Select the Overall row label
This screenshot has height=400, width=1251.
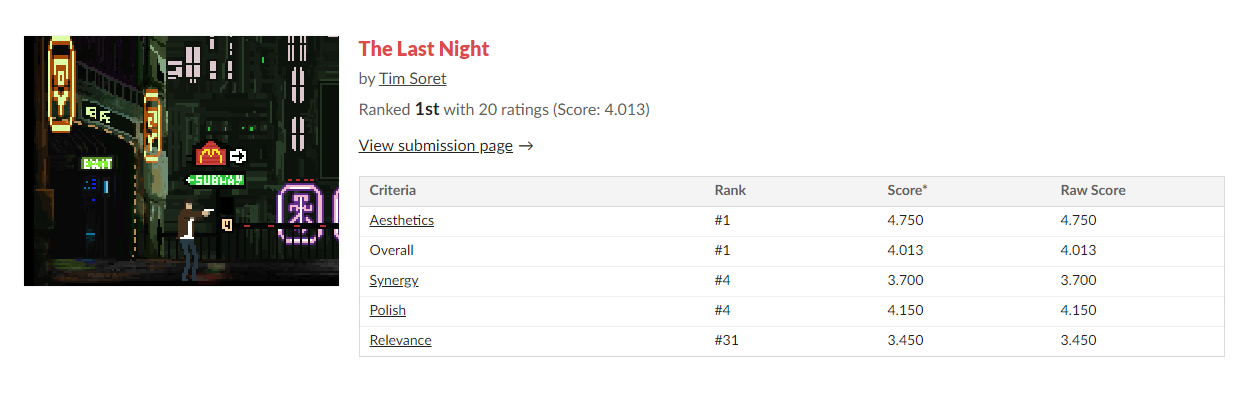[391, 250]
